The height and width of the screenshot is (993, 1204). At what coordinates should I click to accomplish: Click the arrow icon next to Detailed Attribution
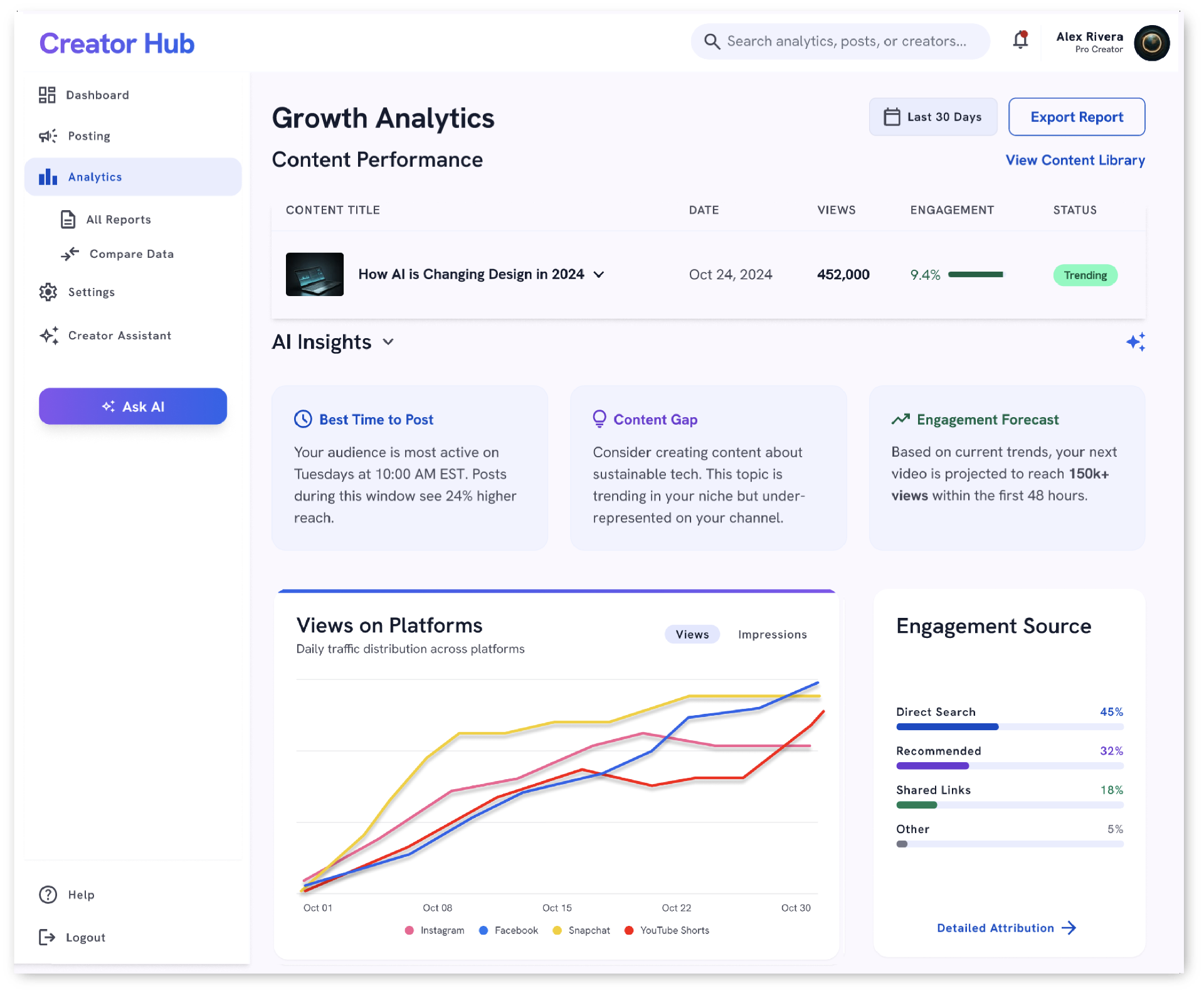tap(1069, 928)
